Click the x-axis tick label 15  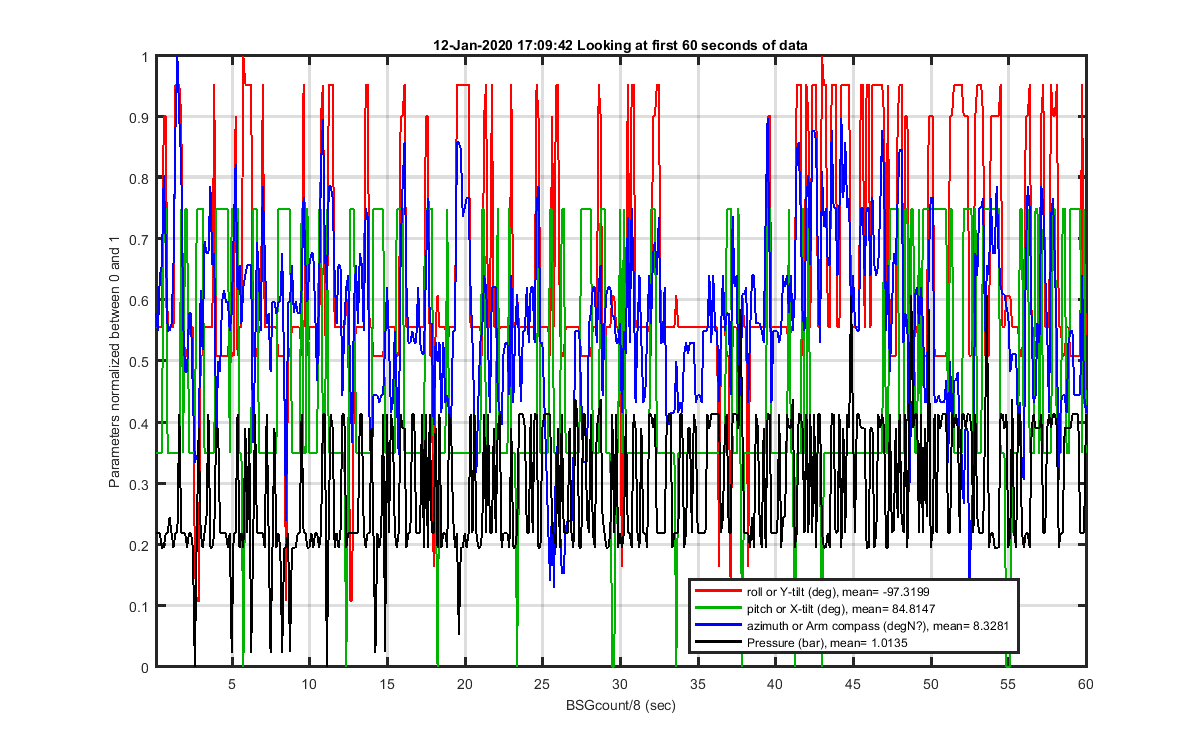tap(387, 684)
